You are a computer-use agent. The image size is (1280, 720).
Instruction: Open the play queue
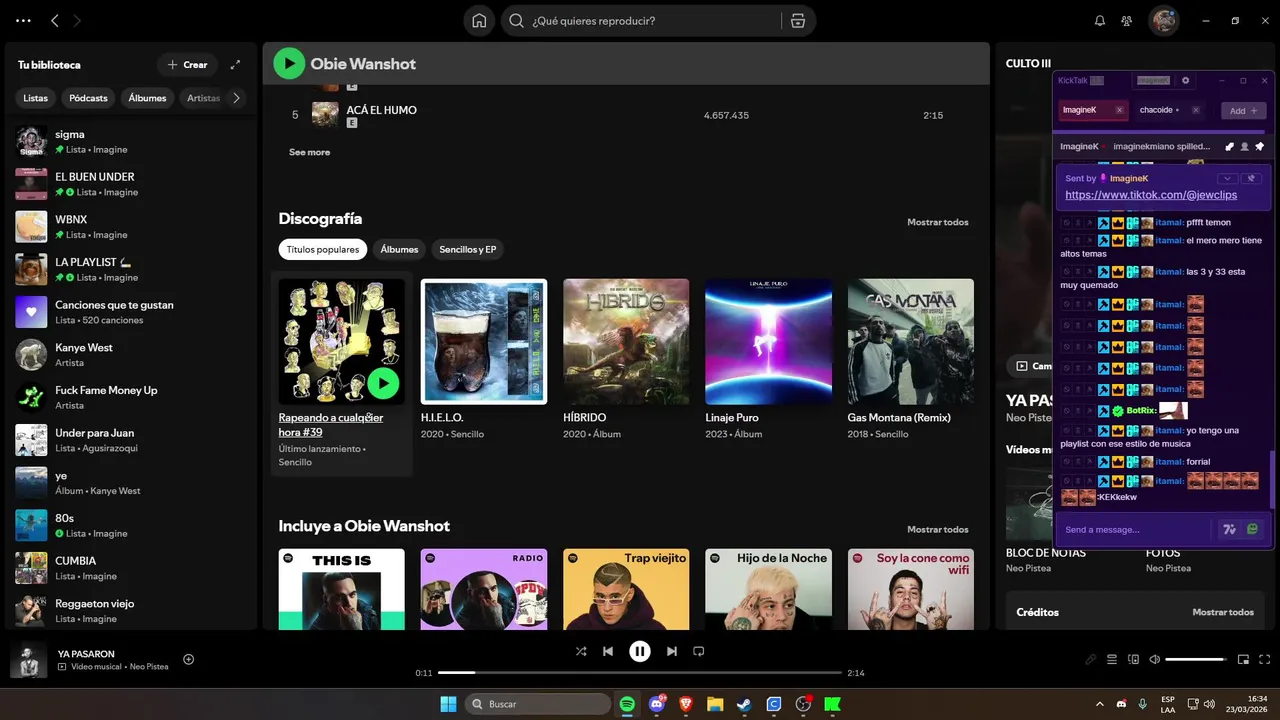(1112, 660)
